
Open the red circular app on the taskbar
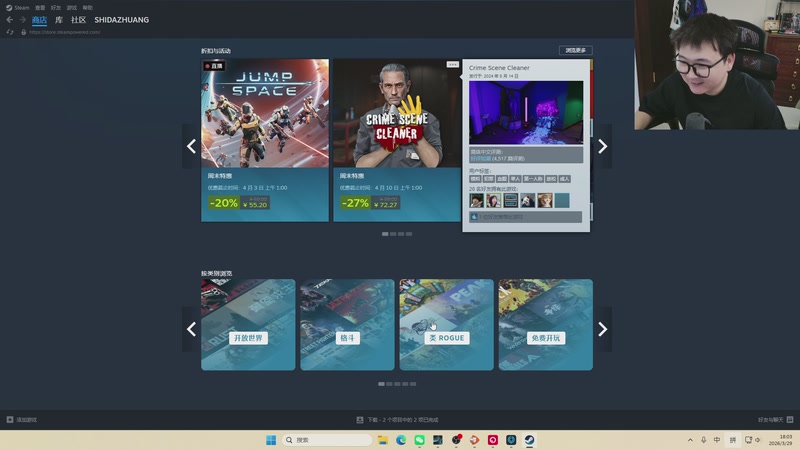click(493, 440)
